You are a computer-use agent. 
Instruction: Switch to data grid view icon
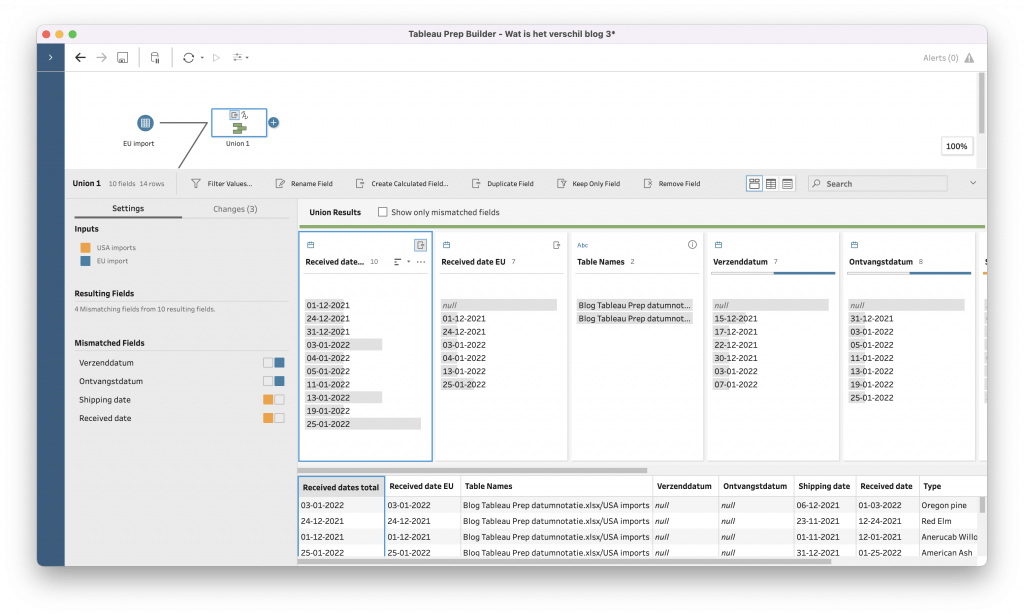coord(771,184)
